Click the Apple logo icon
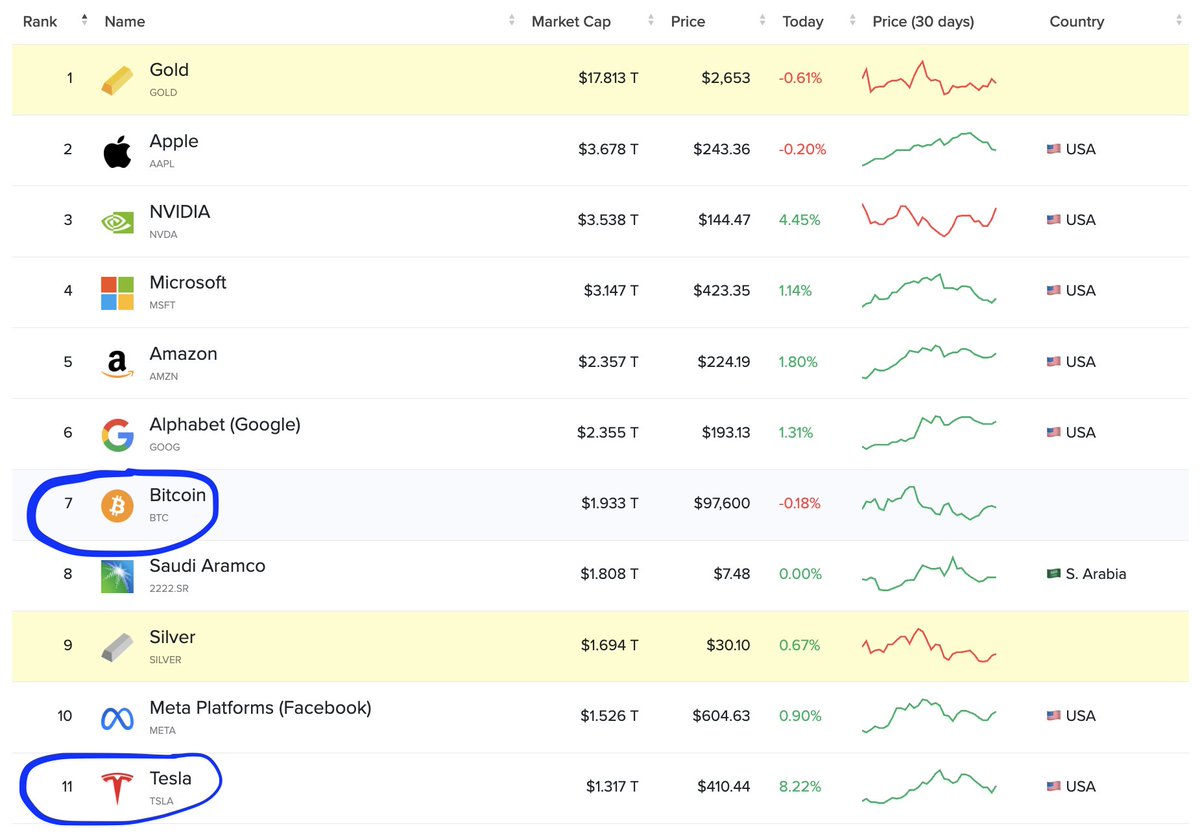 [x=117, y=151]
